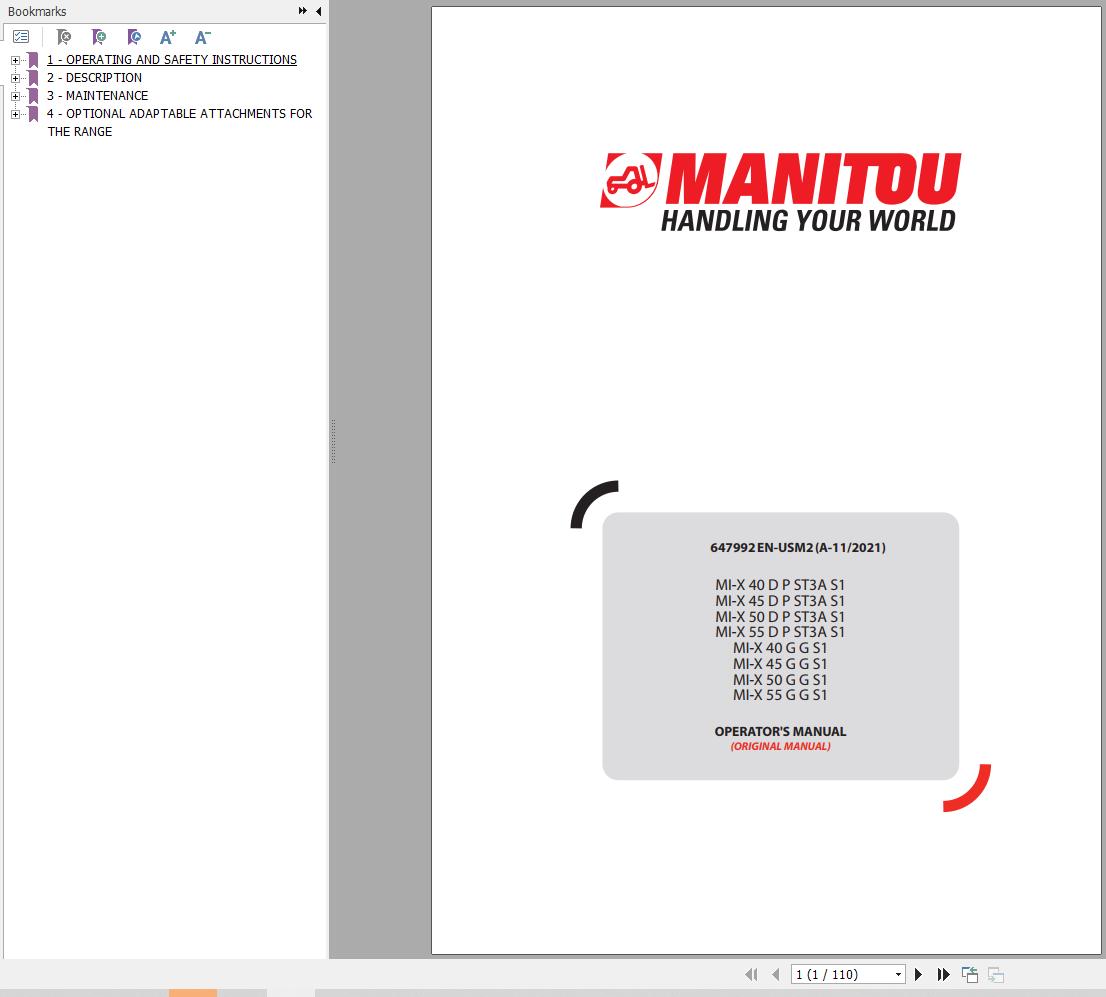Image resolution: width=1106 pixels, height=997 pixels.
Task: Click the HANDLING YOUR WORLD slogan text
Action: click(808, 221)
